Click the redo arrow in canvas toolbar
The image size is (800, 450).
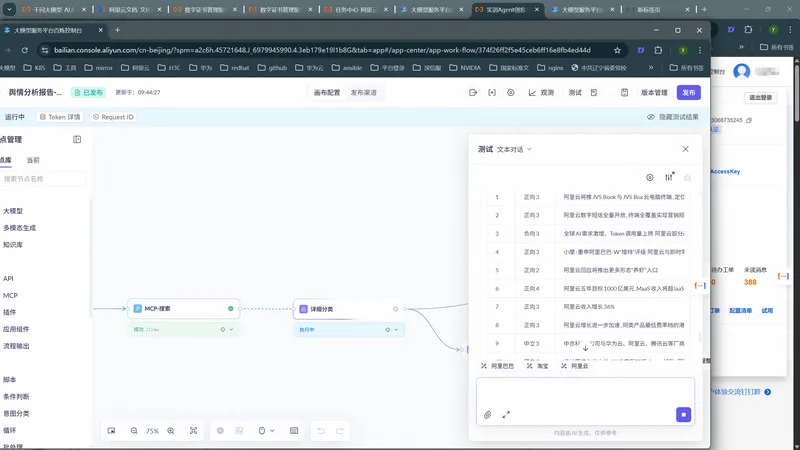click(340, 431)
